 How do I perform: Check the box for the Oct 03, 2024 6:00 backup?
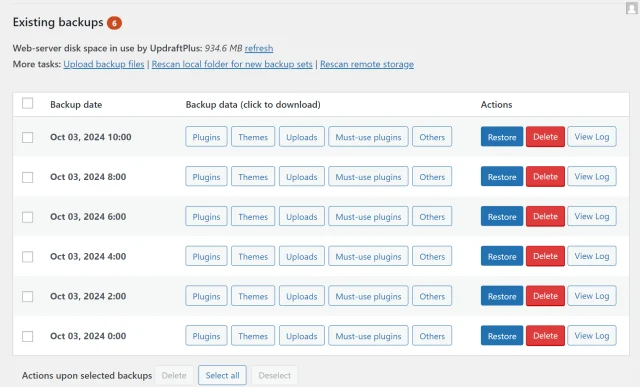27,217
